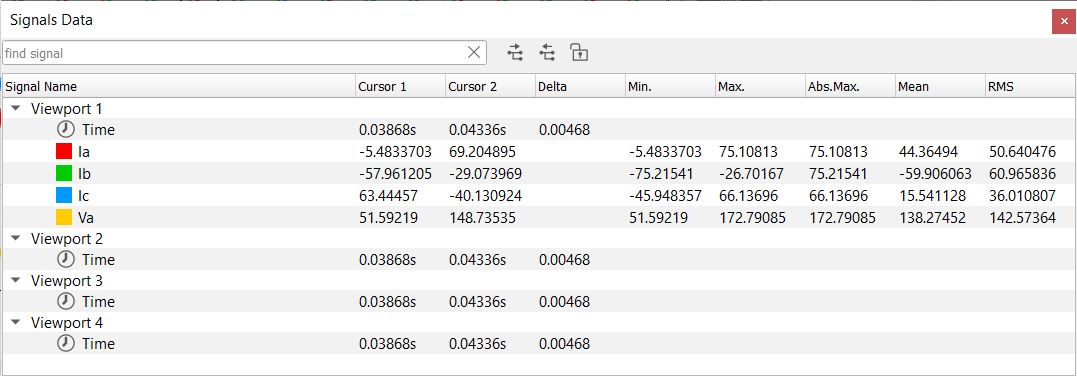Focus the find signal search field
The image size is (1077, 376).
click(x=234, y=53)
